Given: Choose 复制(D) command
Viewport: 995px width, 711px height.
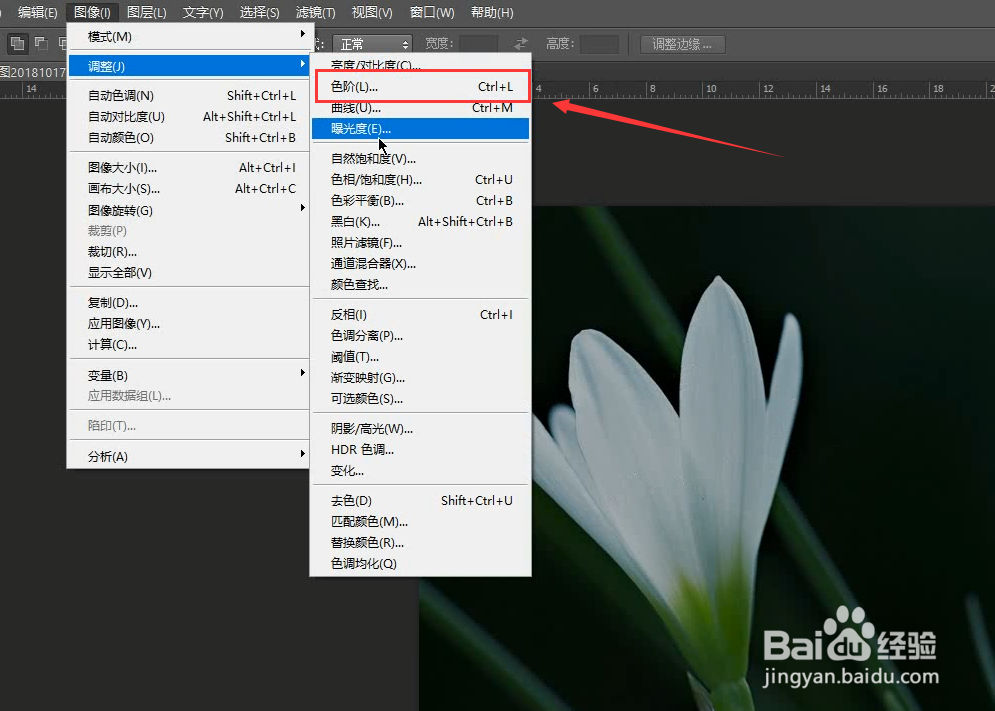Looking at the screenshot, I should [x=188, y=303].
